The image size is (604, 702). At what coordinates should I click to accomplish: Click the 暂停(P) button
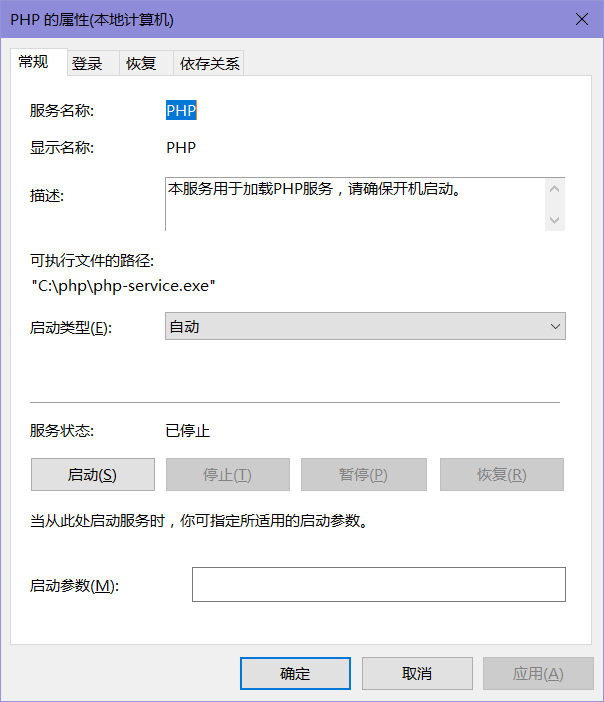pos(364,475)
